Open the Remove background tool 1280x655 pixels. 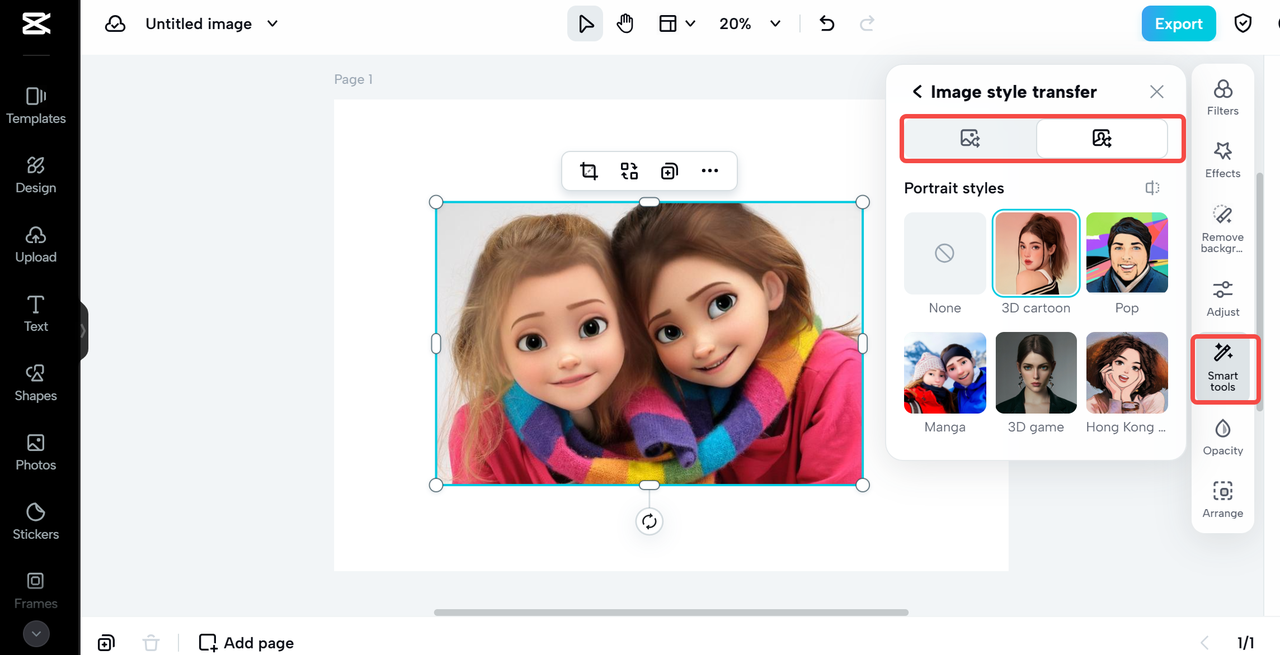(1222, 229)
